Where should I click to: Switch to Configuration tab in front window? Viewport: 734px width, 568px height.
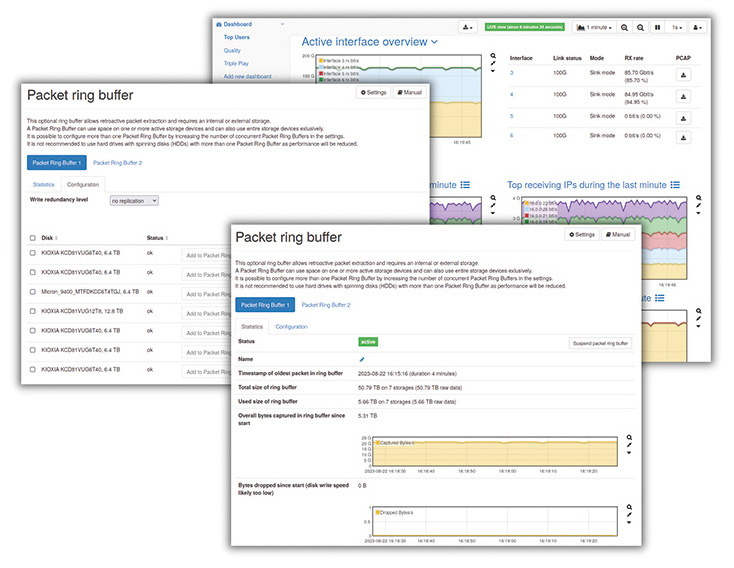point(291,327)
